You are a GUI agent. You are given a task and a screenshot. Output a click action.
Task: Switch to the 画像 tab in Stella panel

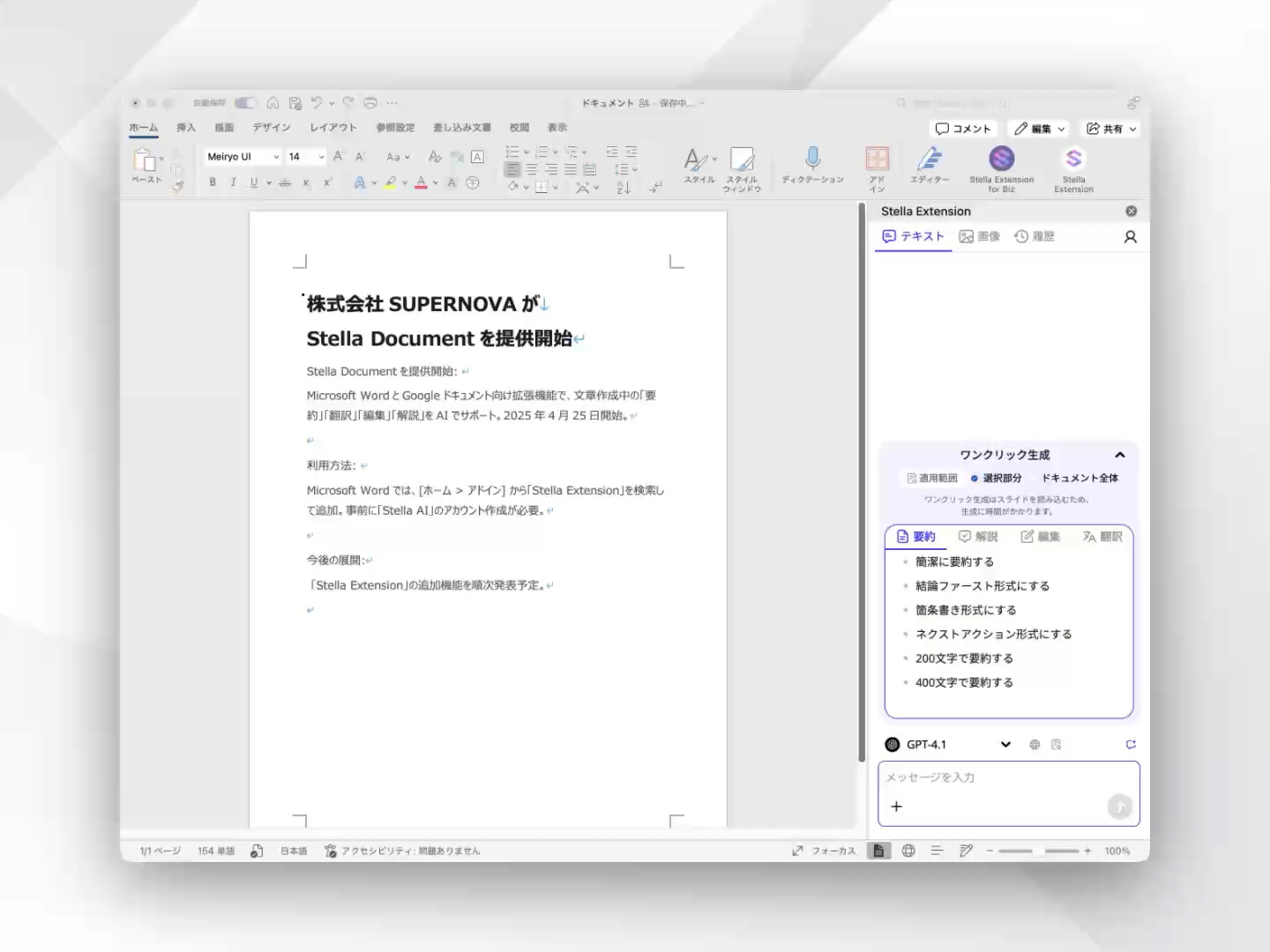point(980,236)
